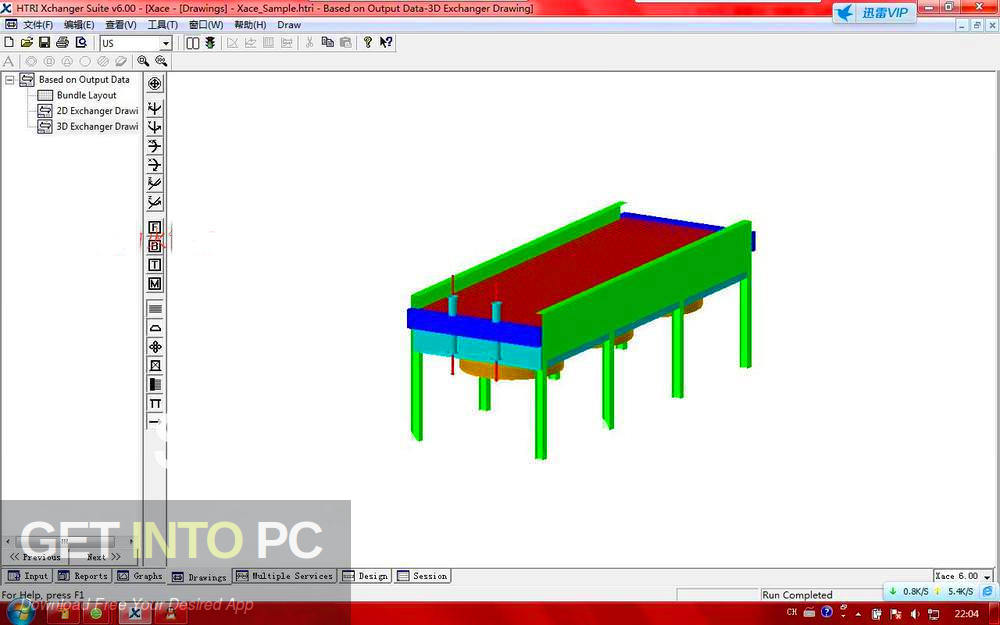Switch to Front view with F icon

[x=154, y=228]
